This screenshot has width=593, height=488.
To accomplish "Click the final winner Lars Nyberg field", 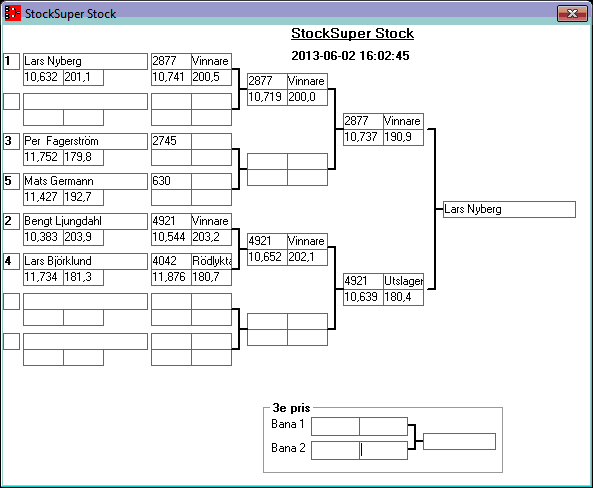I will tap(509, 209).
